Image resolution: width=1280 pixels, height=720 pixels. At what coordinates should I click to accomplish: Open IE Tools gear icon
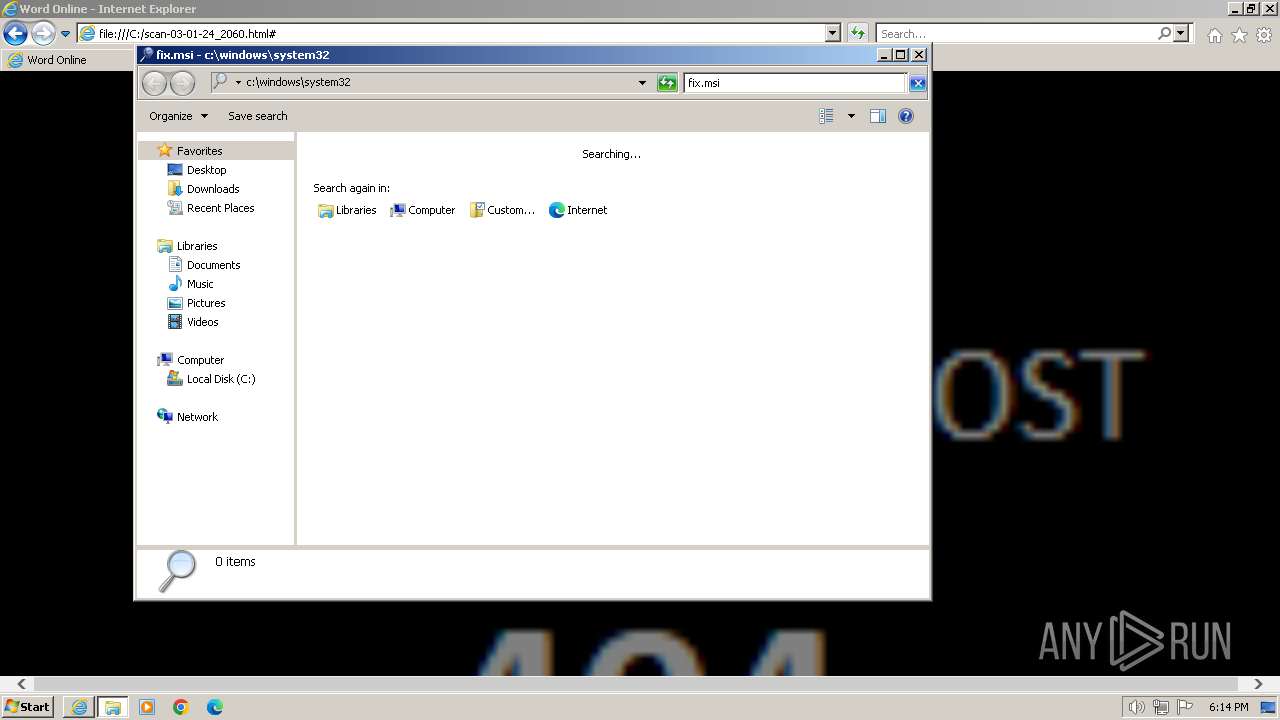[x=1264, y=35]
